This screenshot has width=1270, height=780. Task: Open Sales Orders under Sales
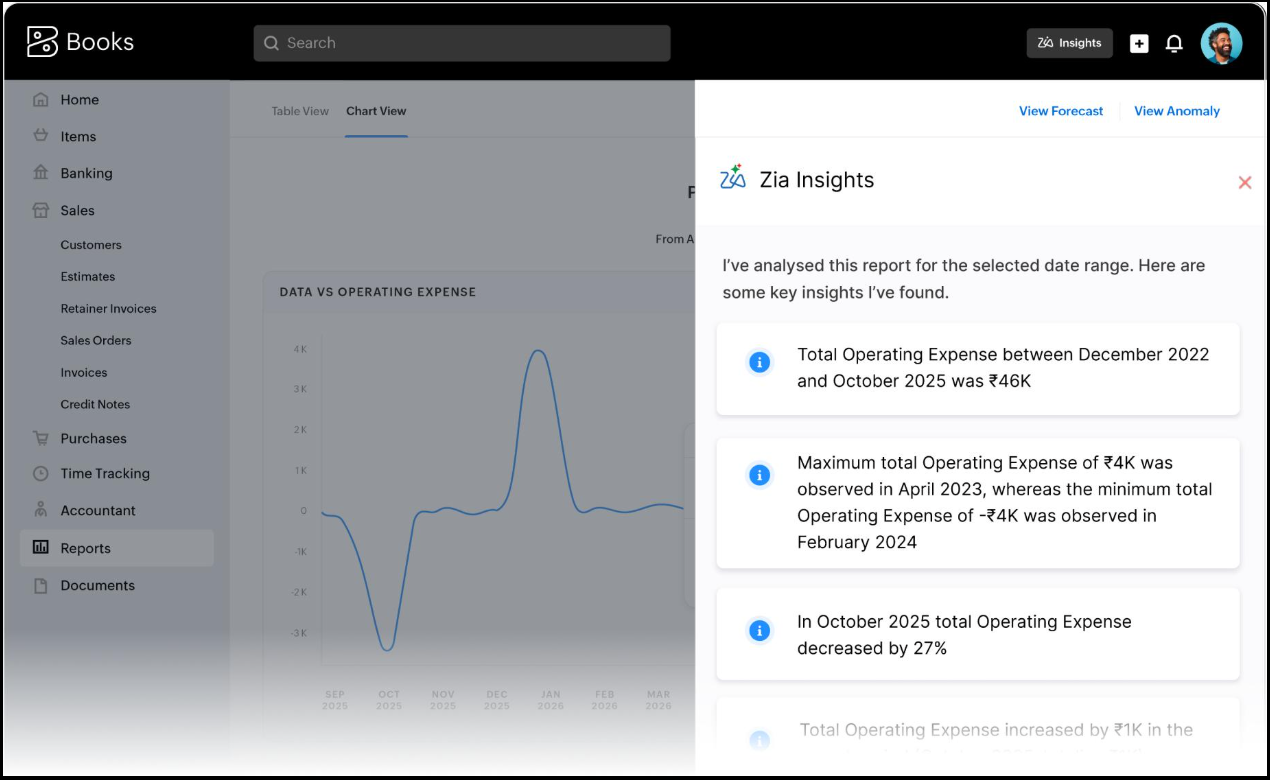tap(96, 341)
